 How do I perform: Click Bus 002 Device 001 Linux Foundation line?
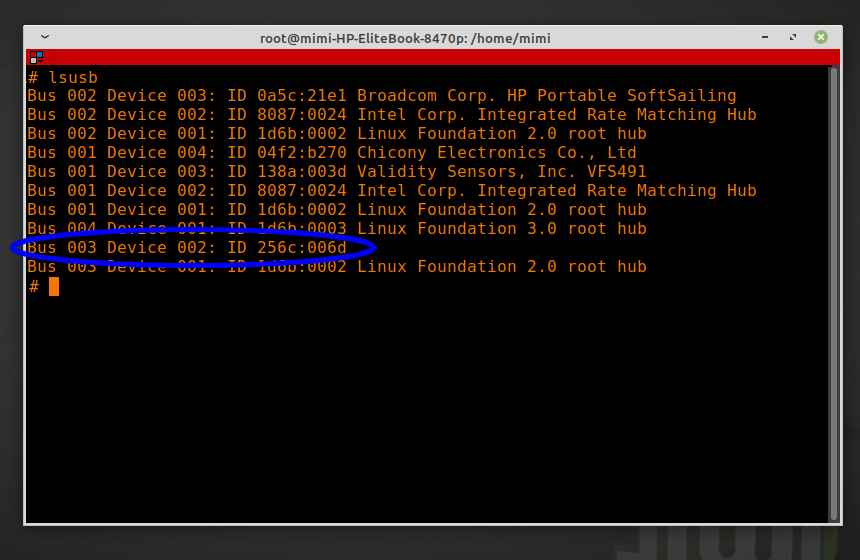(x=337, y=133)
